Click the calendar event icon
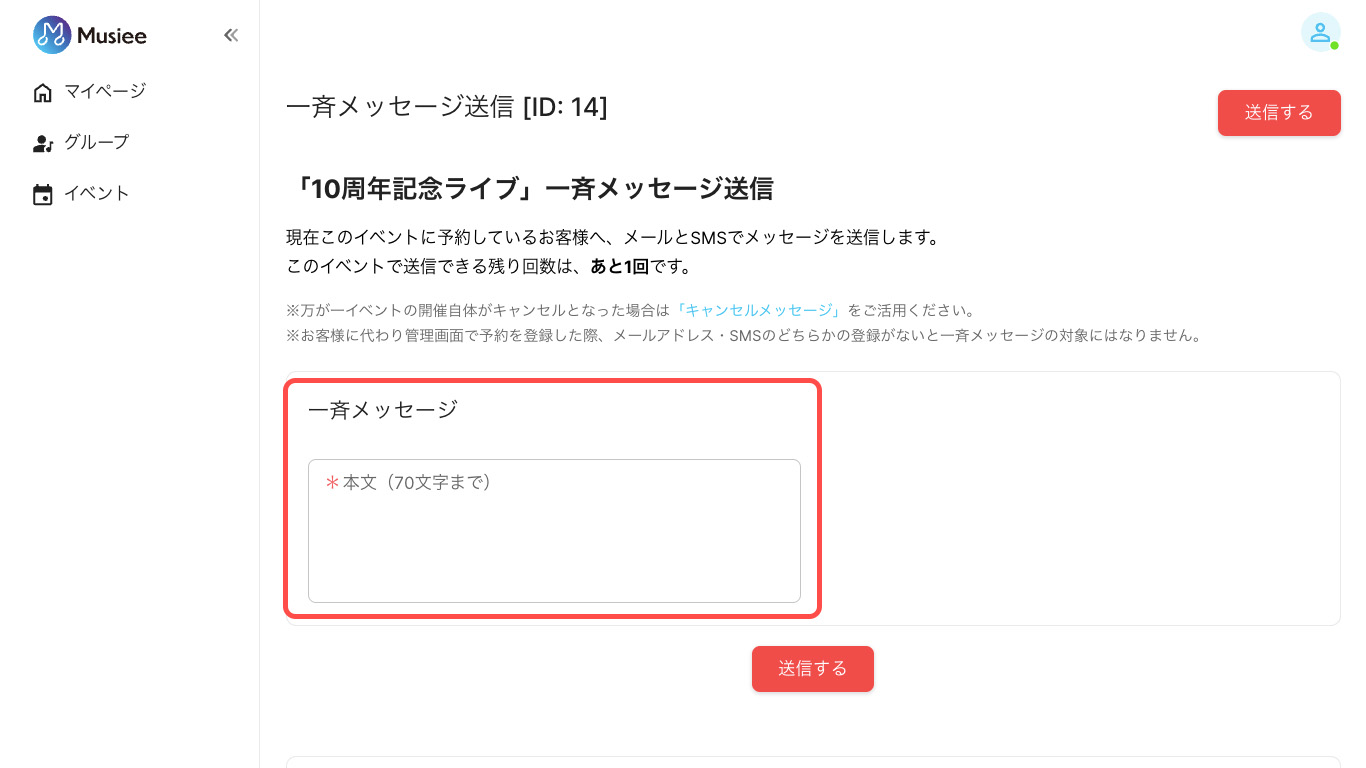This screenshot has width=1366, height=768. [43, 195]
